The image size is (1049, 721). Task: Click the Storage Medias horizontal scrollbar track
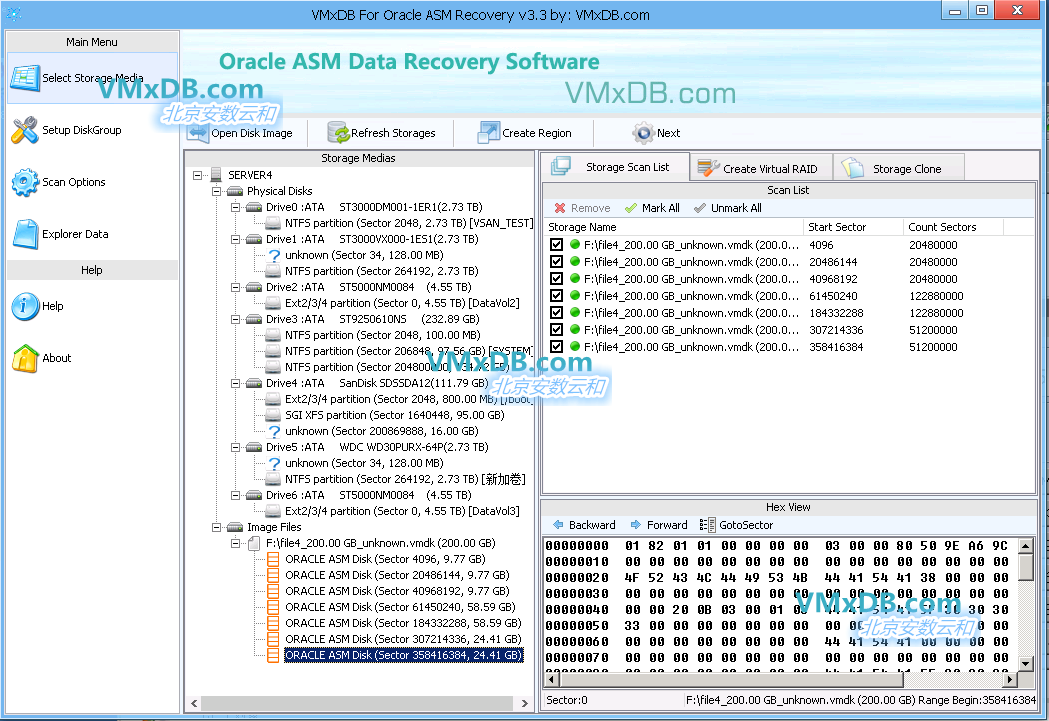357,704
